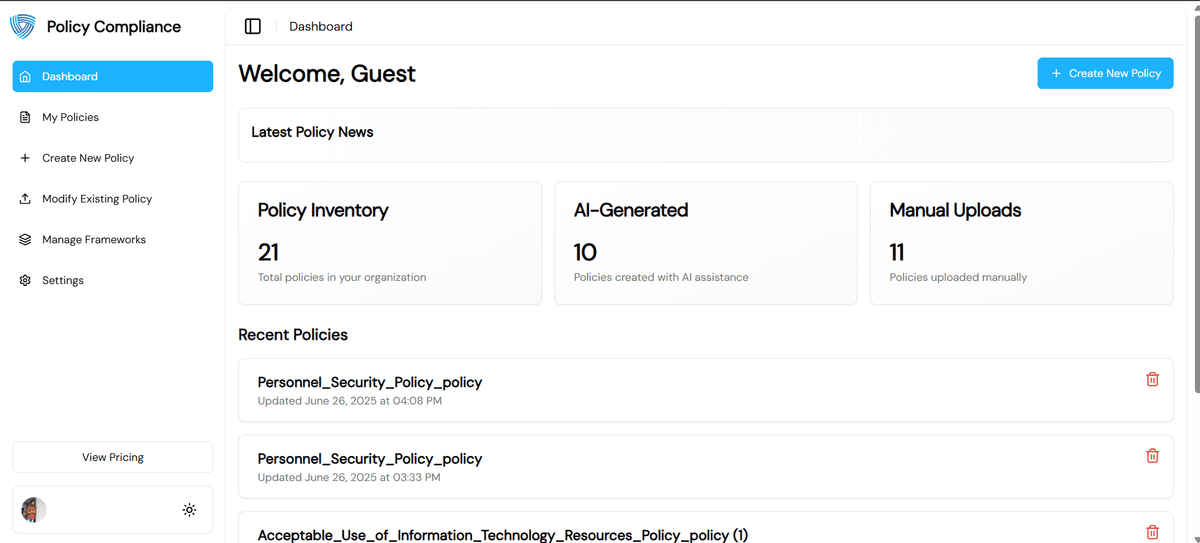The width and height of the screenshot is (1200, 543).
Task: Open policy updated at 04:08 PM
Action: (x=370, y=382)
